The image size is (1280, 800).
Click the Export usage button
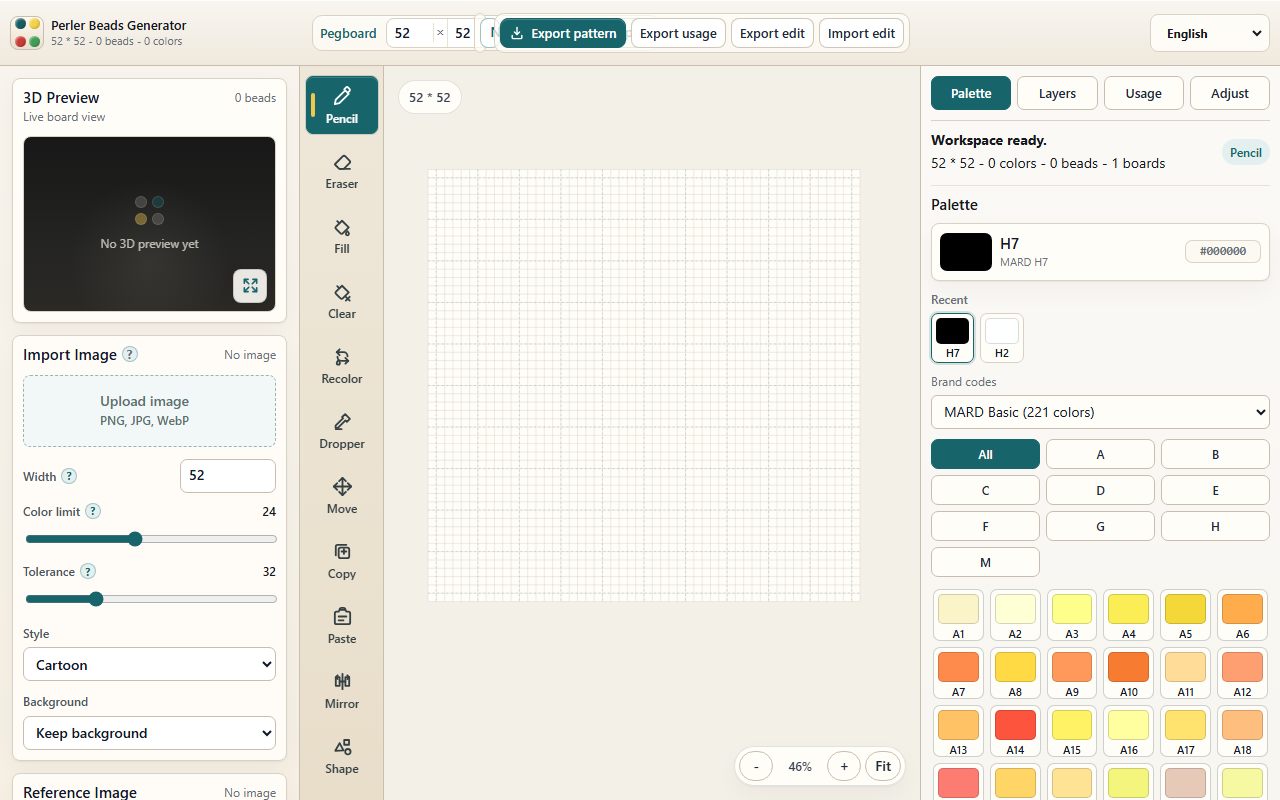(x=678, y=33)
